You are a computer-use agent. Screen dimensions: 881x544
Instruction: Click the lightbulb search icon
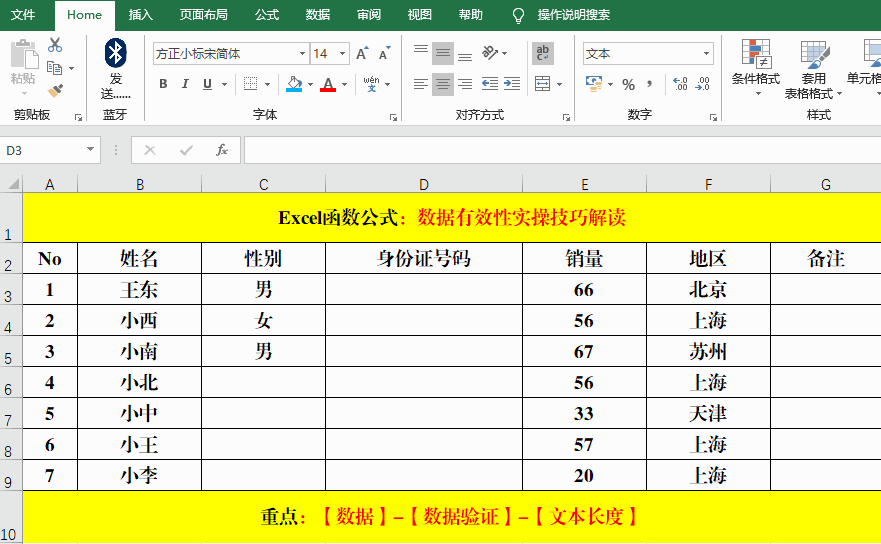click(x=518, y=15)
